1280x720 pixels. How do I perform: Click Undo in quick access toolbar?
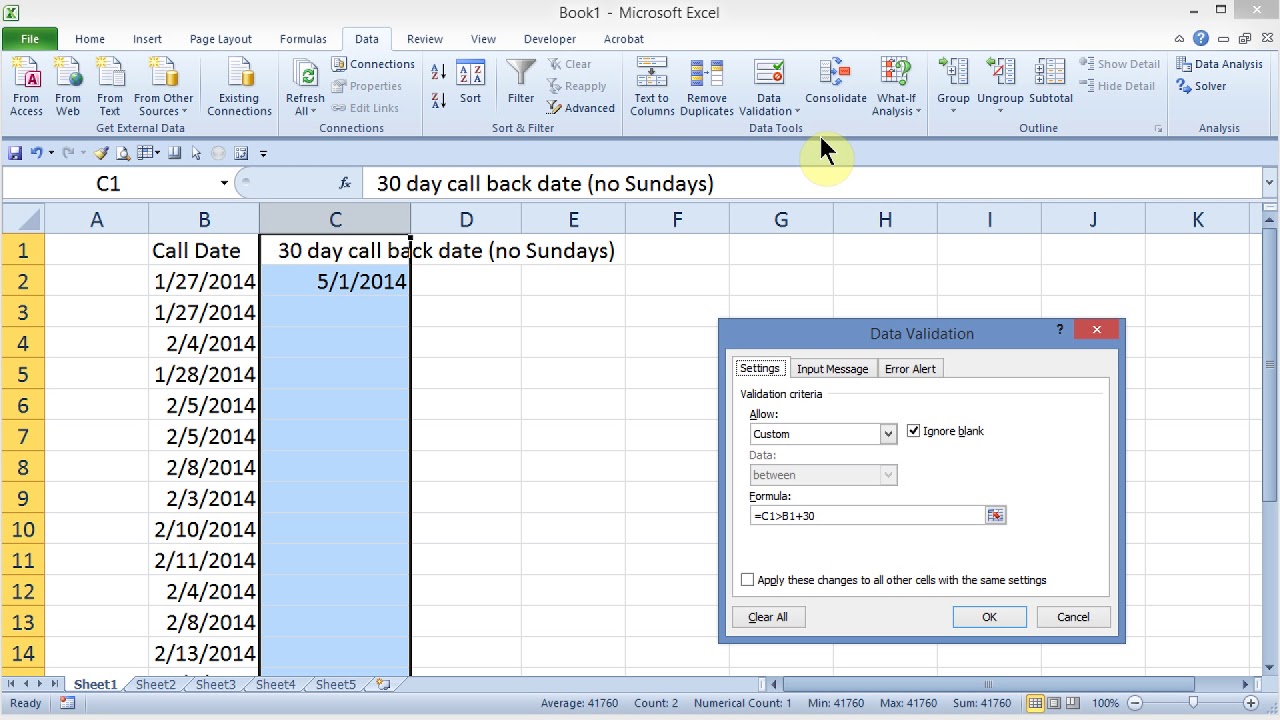point(37,153)
